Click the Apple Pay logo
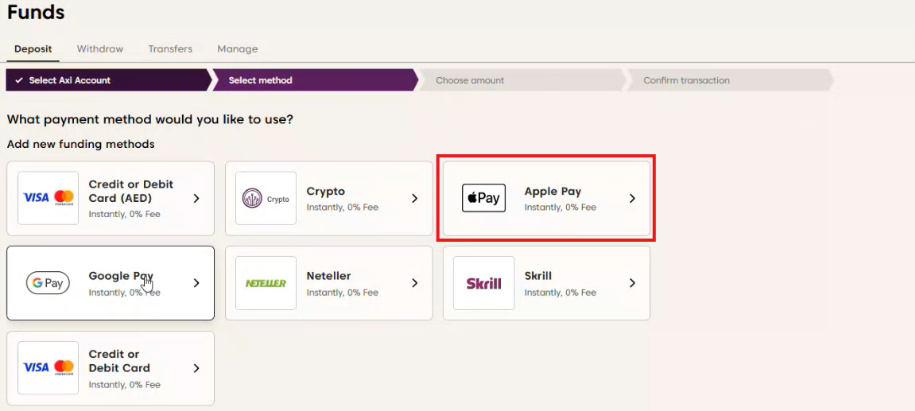Viewport: 915px width, 411px height. pos(484,198)
